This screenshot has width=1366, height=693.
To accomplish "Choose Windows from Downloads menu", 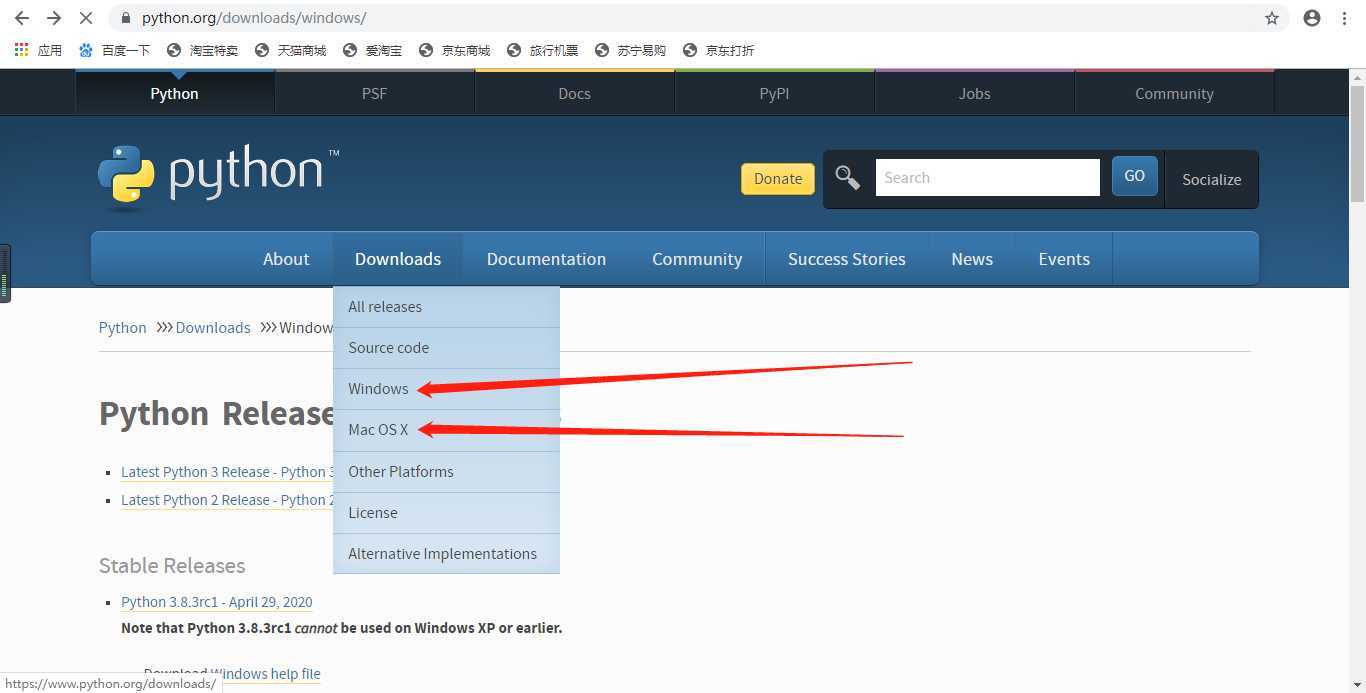I will pos(446,389).
